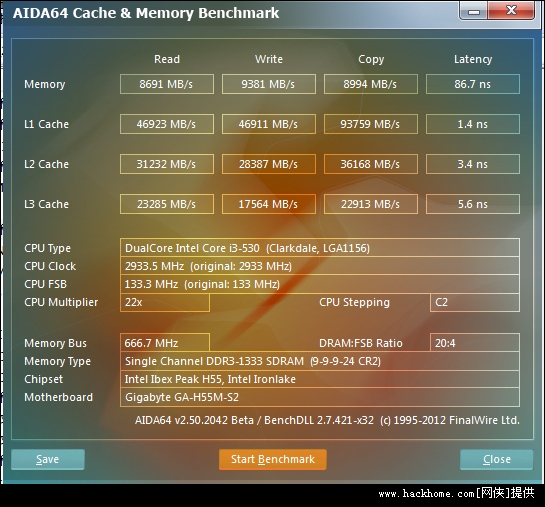The image size is (545, 507).
Task: Click the CPU Stepping value C2
Action: 475,302
